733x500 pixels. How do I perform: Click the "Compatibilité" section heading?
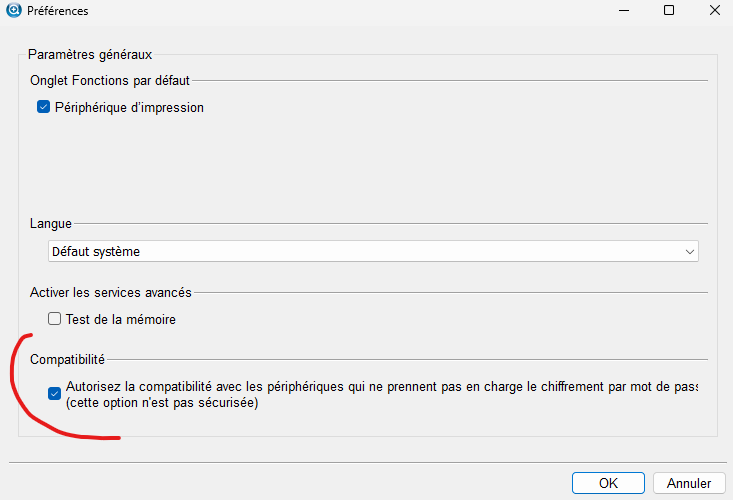tap(67, 358)
